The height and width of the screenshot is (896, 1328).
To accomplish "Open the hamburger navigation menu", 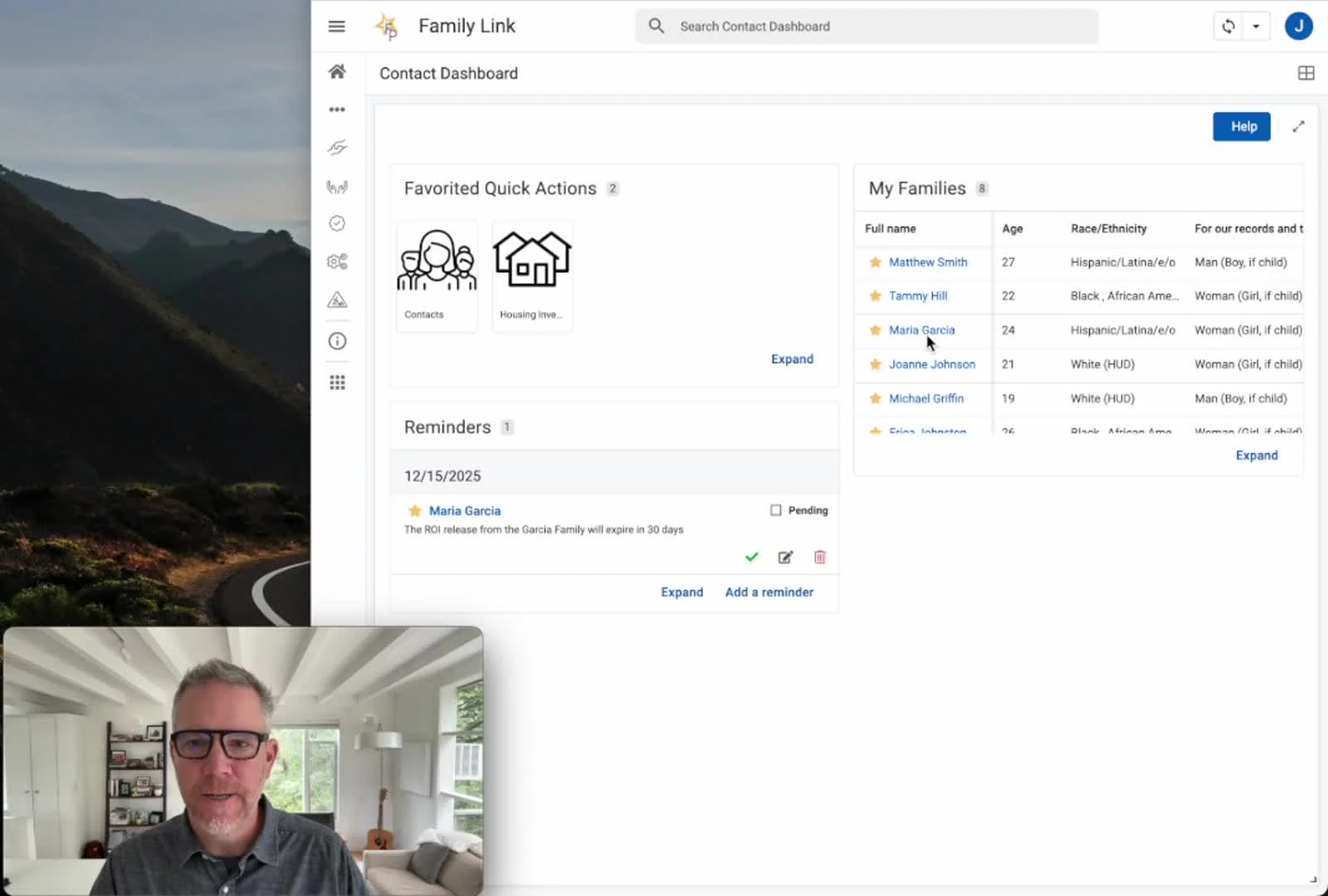I will point(336,27).
